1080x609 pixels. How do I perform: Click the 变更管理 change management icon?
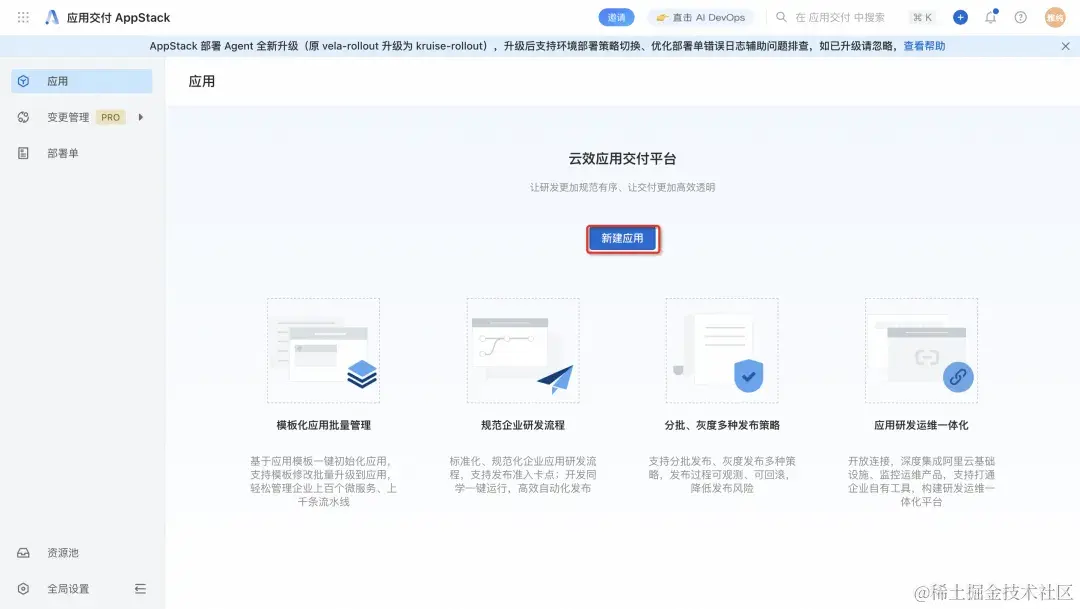click(x=22, y=116)
